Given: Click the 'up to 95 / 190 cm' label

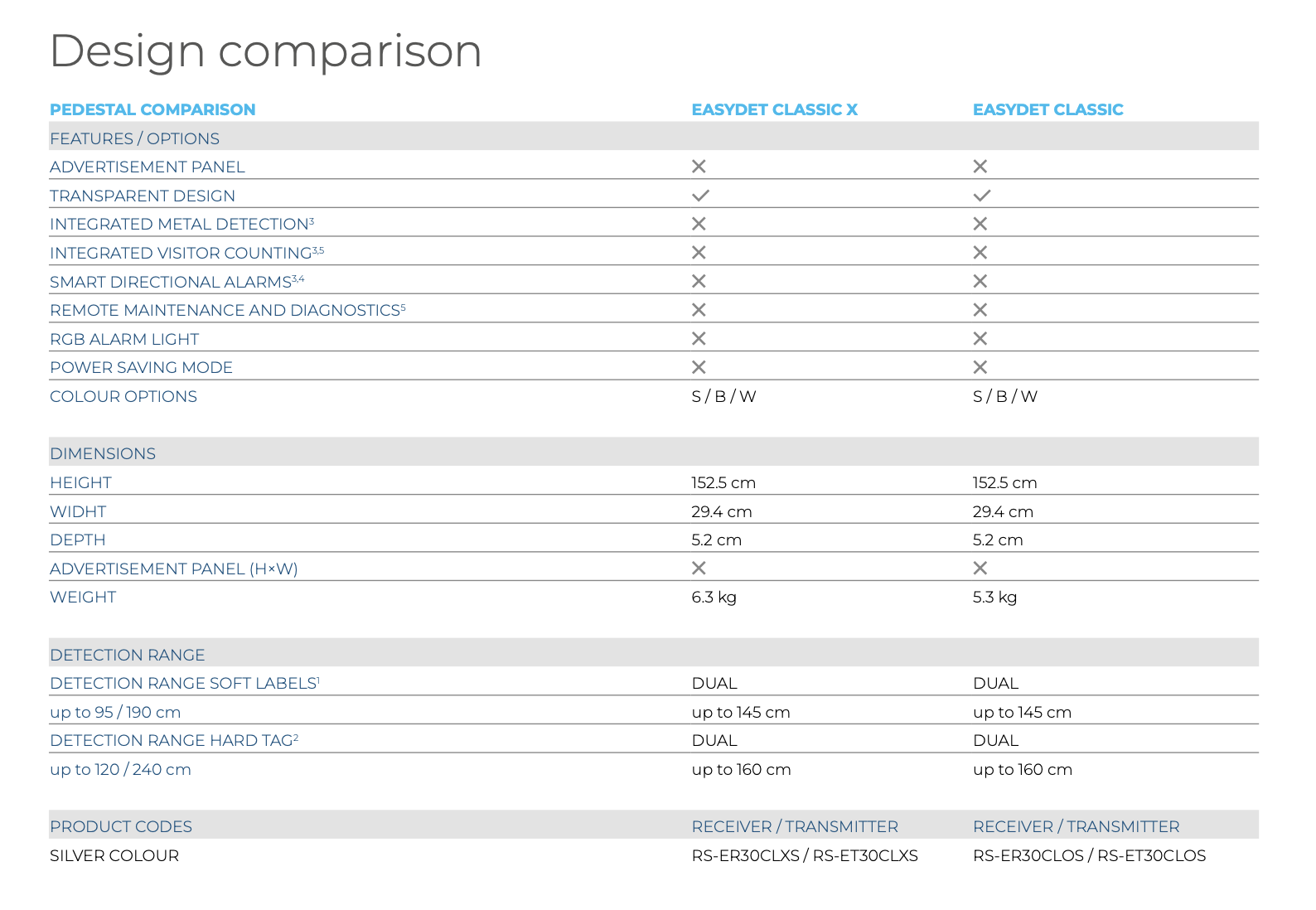Looking at the screenshot, I should click(x=115, y=712).
